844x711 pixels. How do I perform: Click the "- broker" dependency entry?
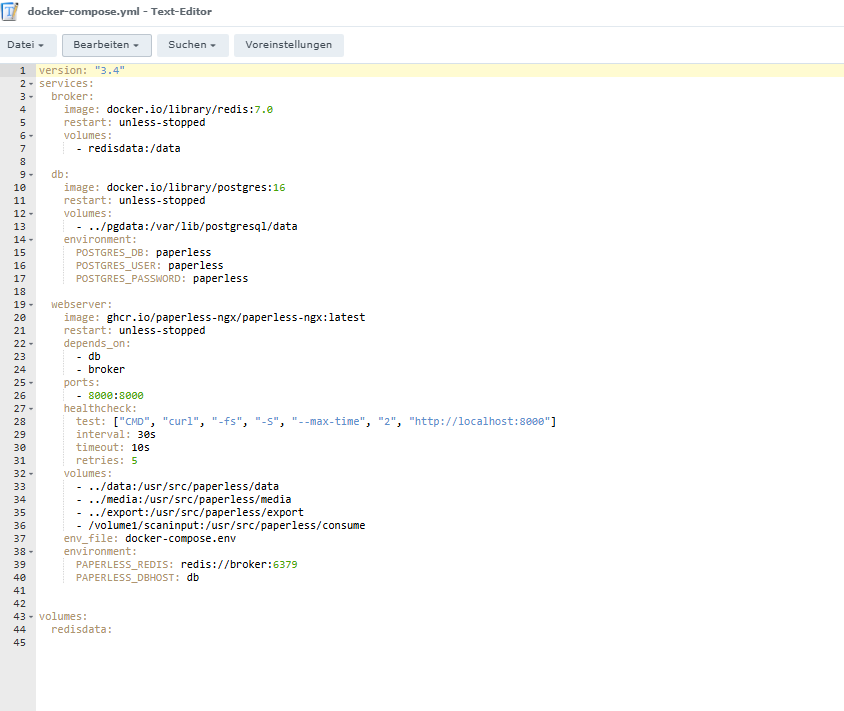[101, 370]
